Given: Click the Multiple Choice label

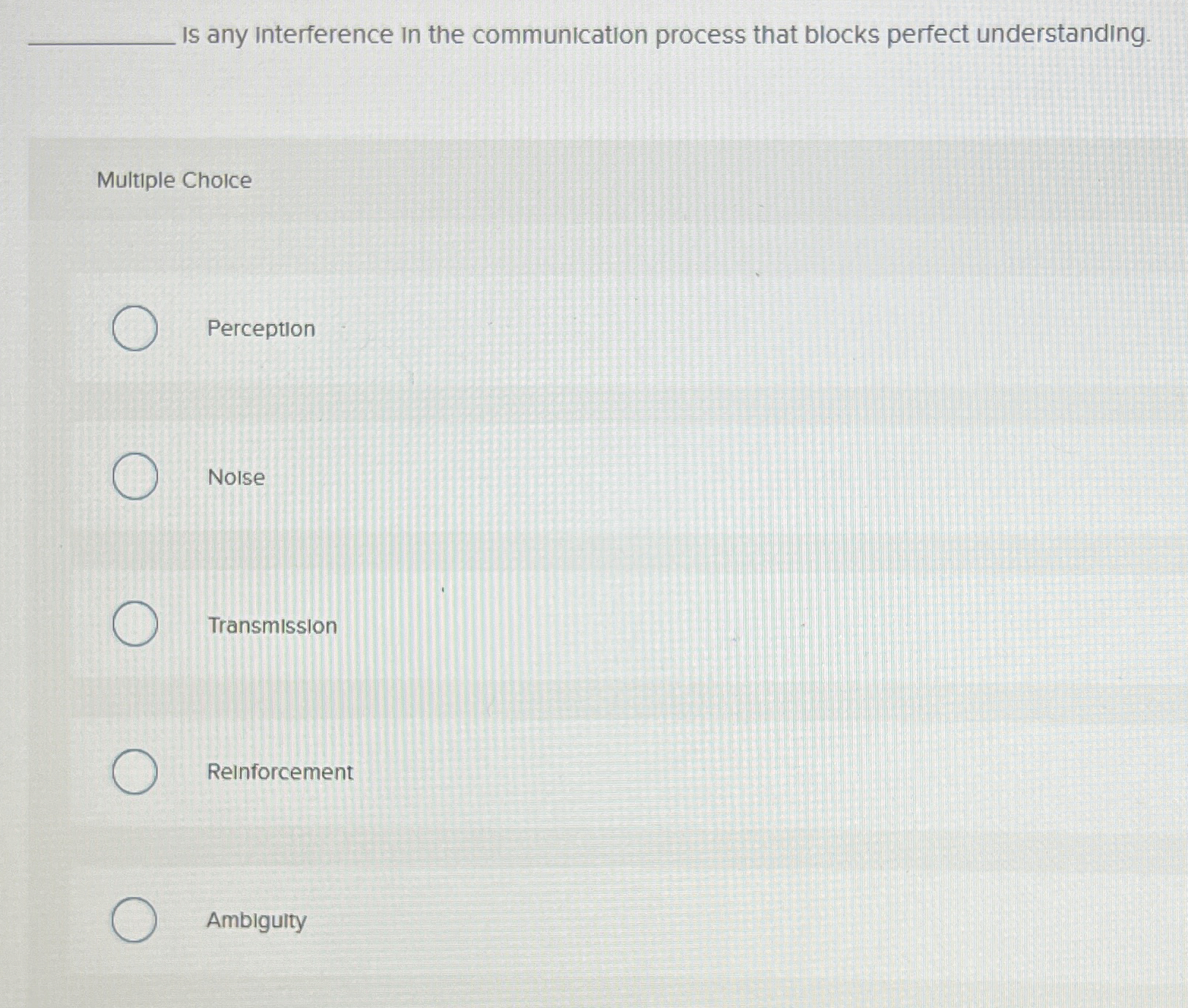Looking at the screenshot, I should tap(174, 180).
